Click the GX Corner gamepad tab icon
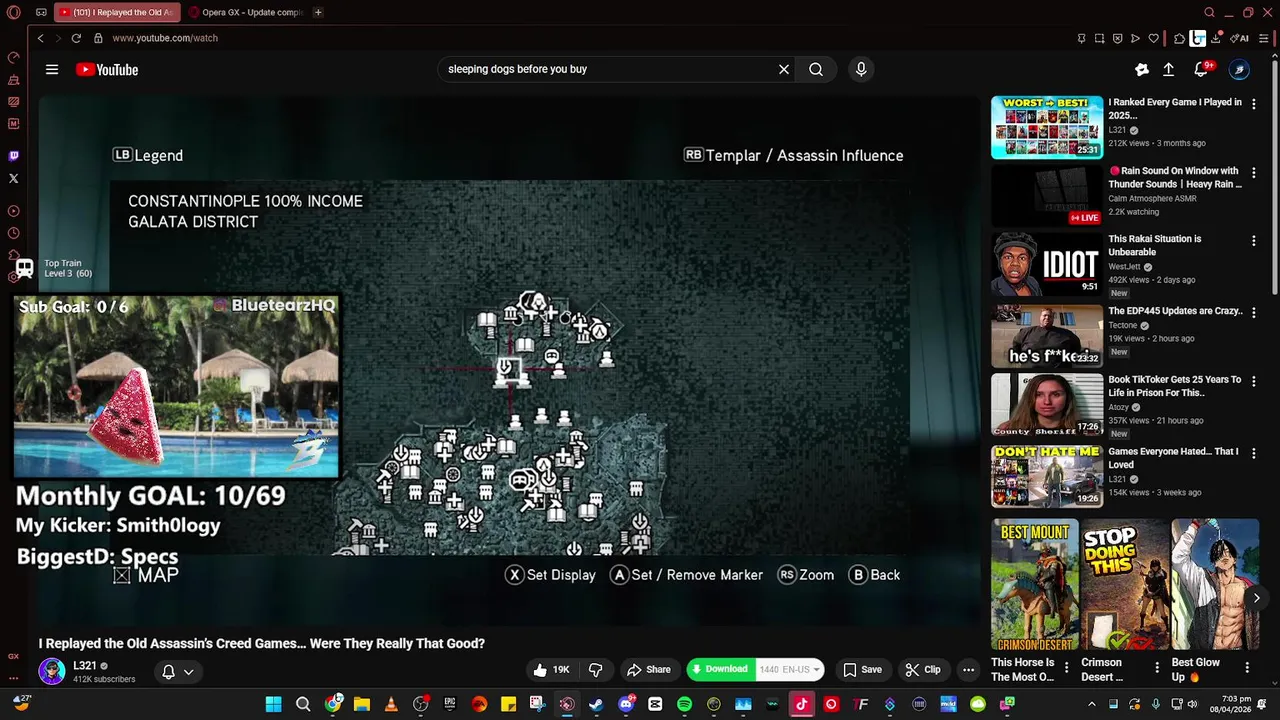1280x720 pixels. (41, 12)
